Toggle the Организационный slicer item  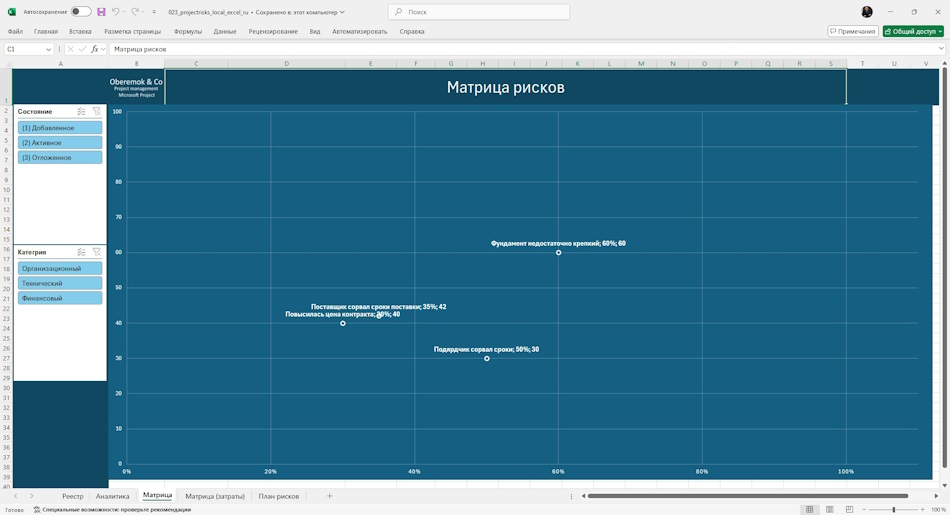[x=60, y=268]
